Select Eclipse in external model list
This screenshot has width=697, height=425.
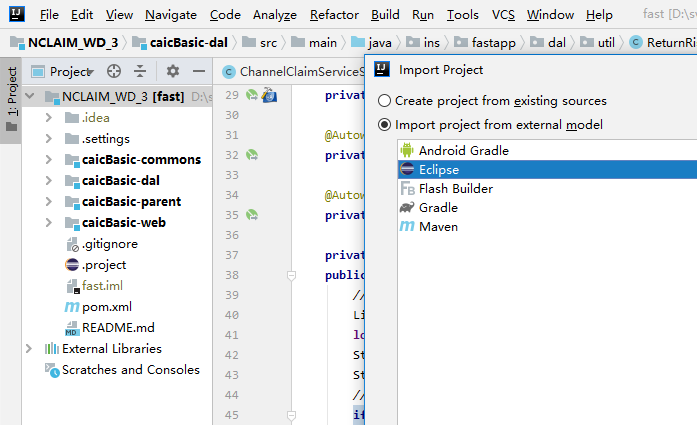coord(548,169)
